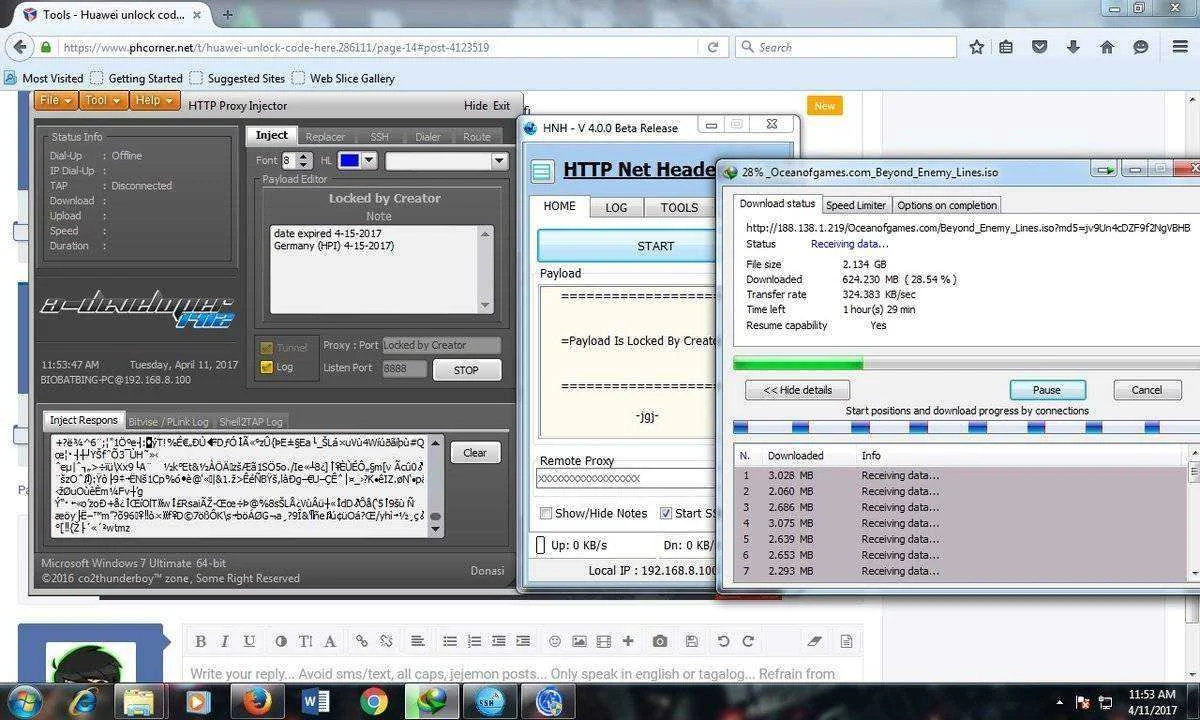Click Underline in the reply editor toolbar
Image resolution: width=1200 pixels, height=720 pixels.
pos(249,641)
